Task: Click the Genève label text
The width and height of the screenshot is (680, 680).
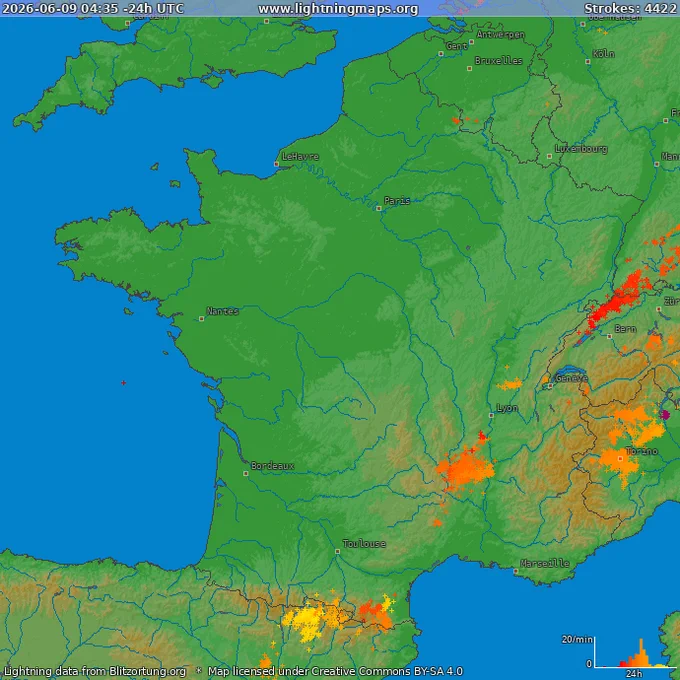Action: coord(572,378)
